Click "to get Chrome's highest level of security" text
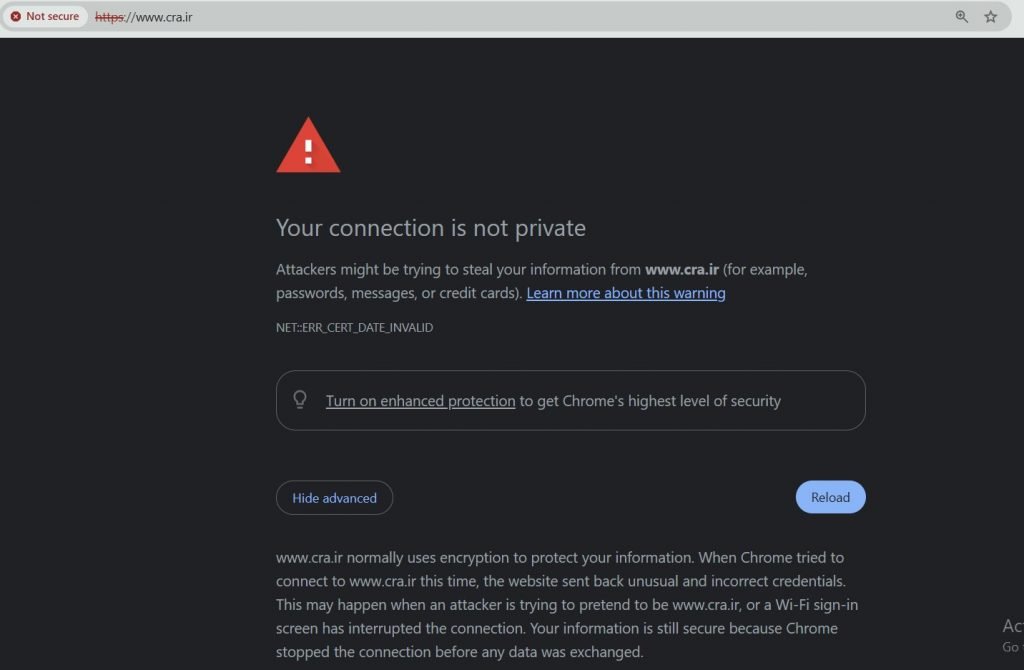This screenshot has height=670, width=1024. click(650, 401)
